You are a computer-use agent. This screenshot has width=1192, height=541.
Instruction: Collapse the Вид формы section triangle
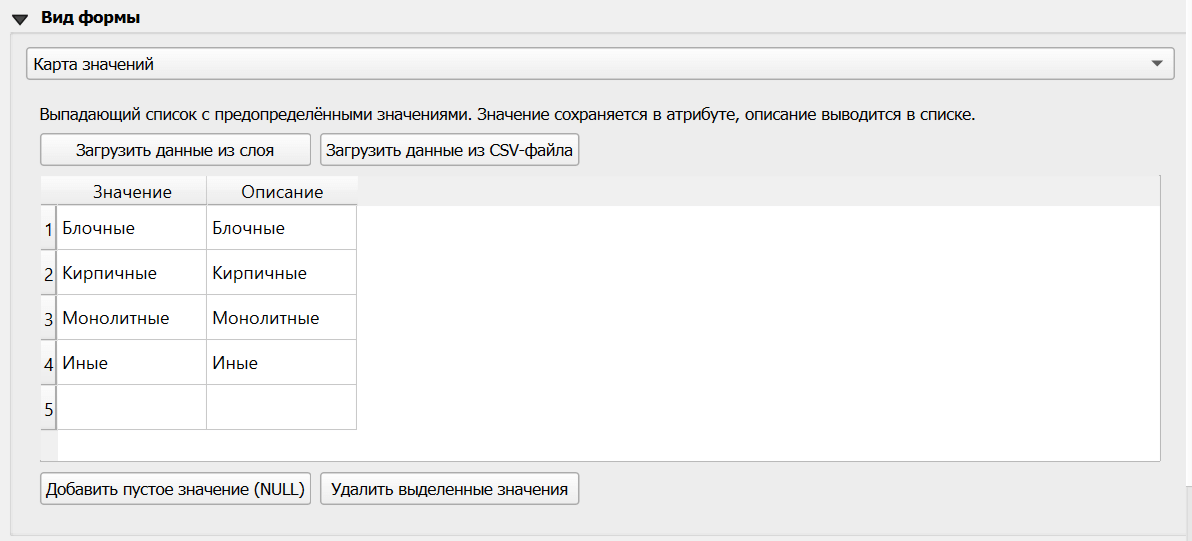(20, 18)
